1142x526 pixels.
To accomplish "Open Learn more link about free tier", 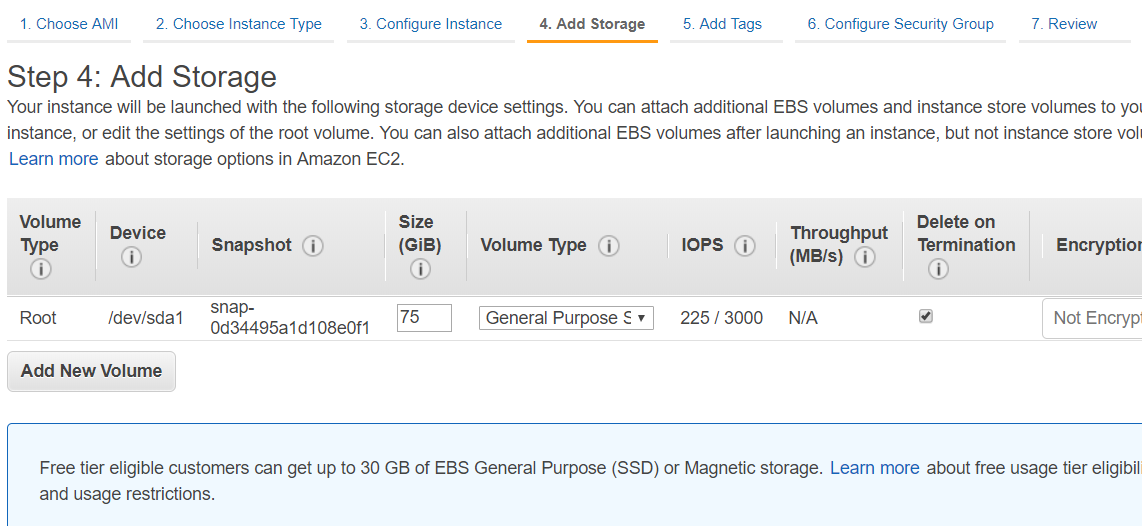I will click(x=875, y=468).
